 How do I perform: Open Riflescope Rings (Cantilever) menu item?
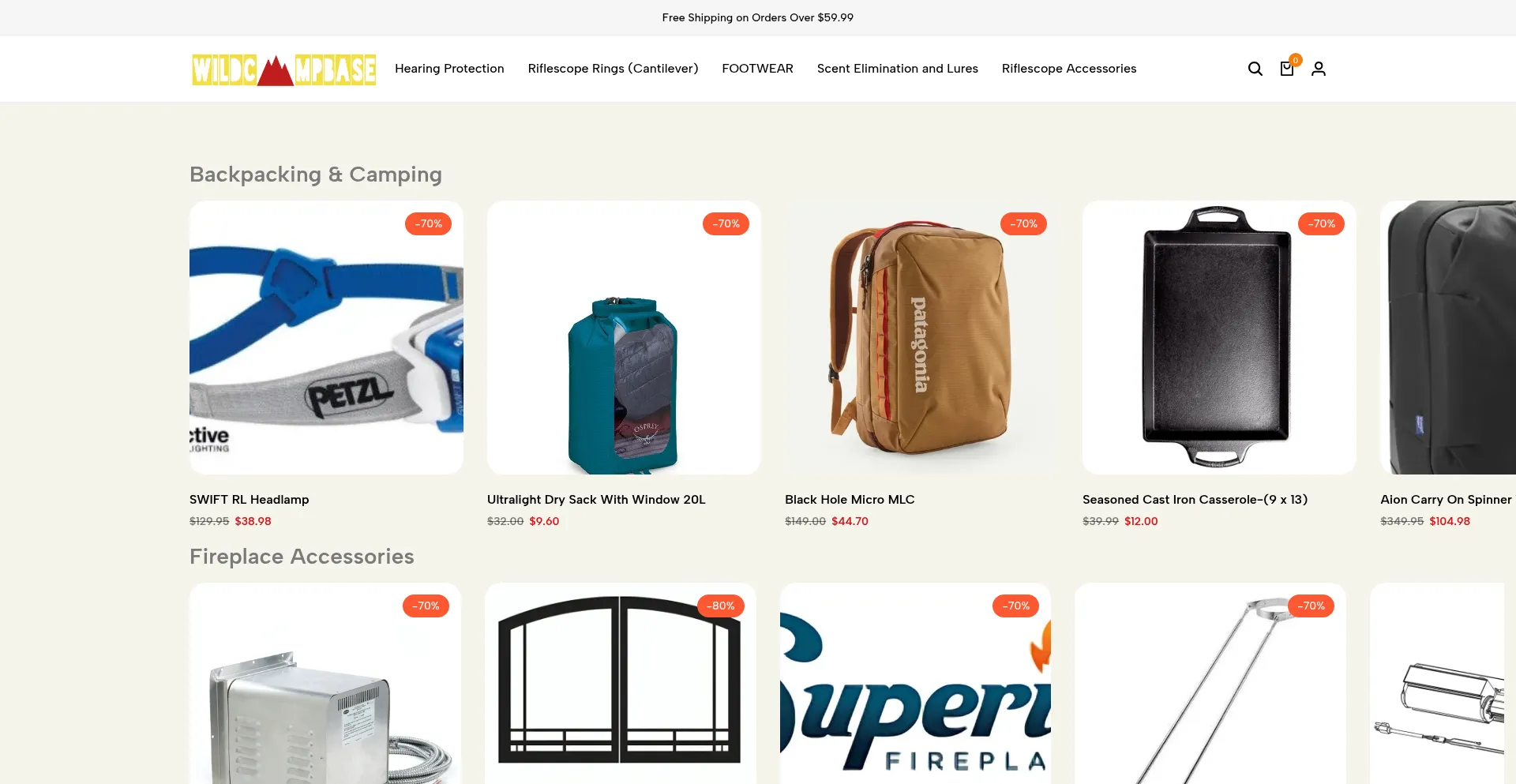[613, 69]
